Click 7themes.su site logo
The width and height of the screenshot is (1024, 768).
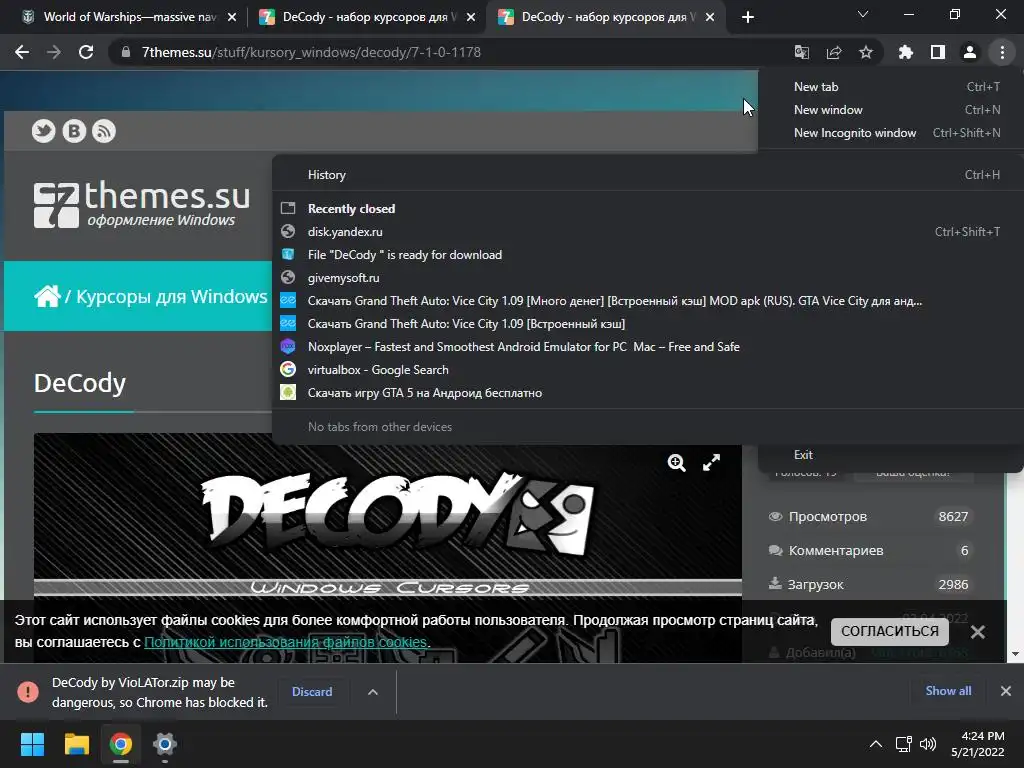point(142,204)
